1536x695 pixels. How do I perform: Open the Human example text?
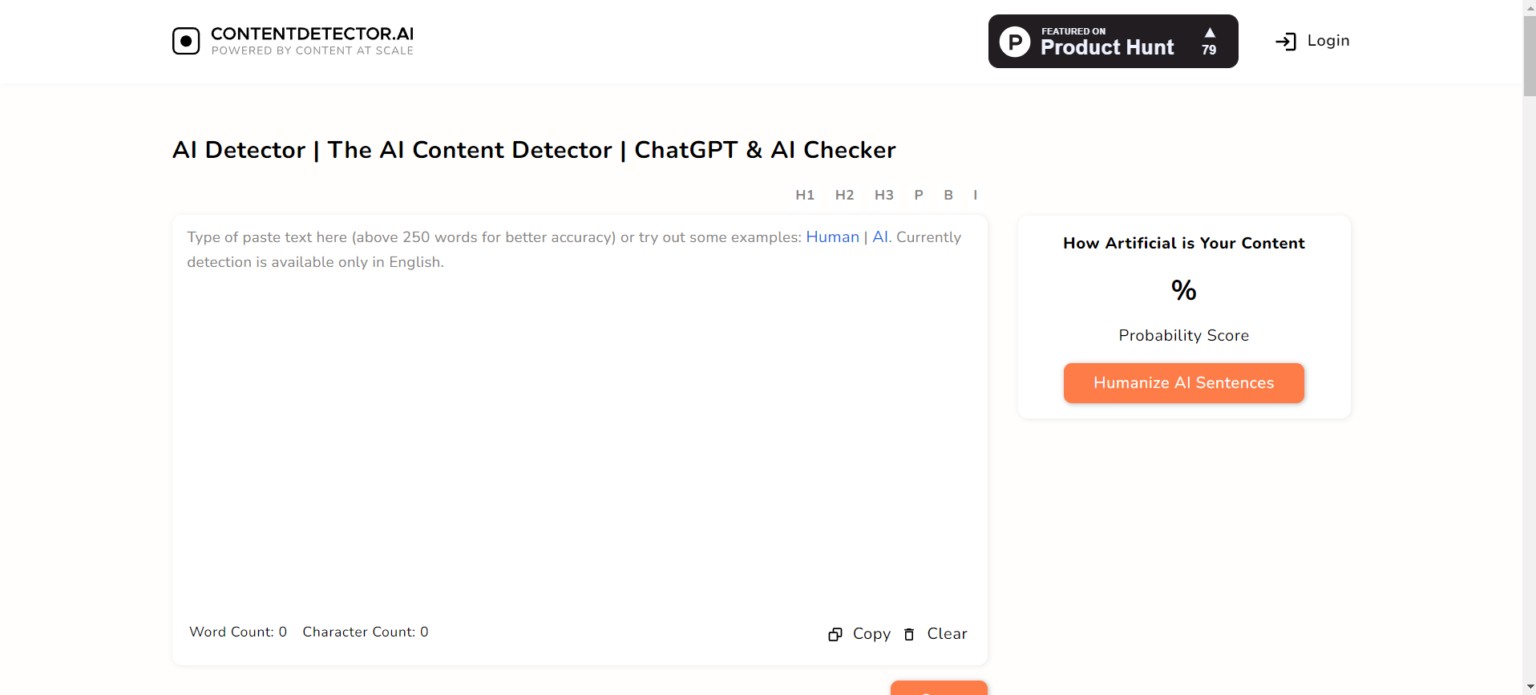[x=832, y=237]
